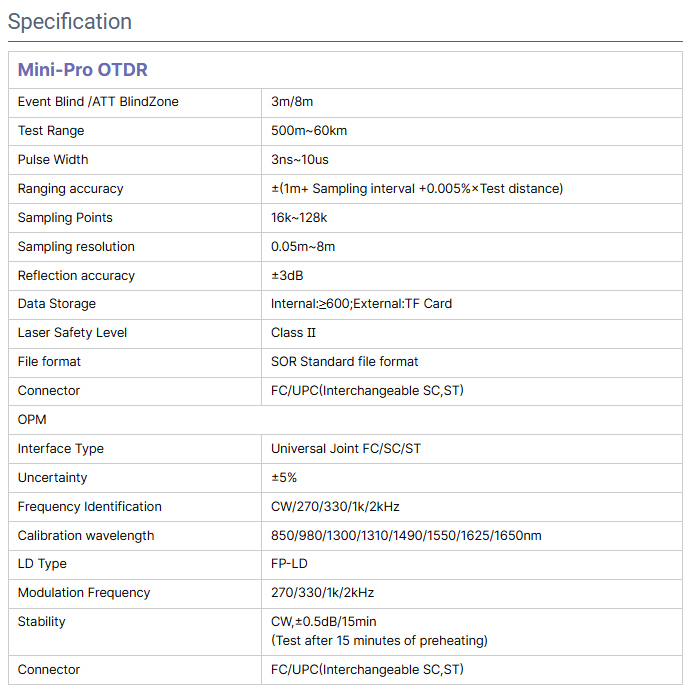Viewport: 690px width, 692px height.
Task: Click the Specification heading
Action: pos(70,21)
